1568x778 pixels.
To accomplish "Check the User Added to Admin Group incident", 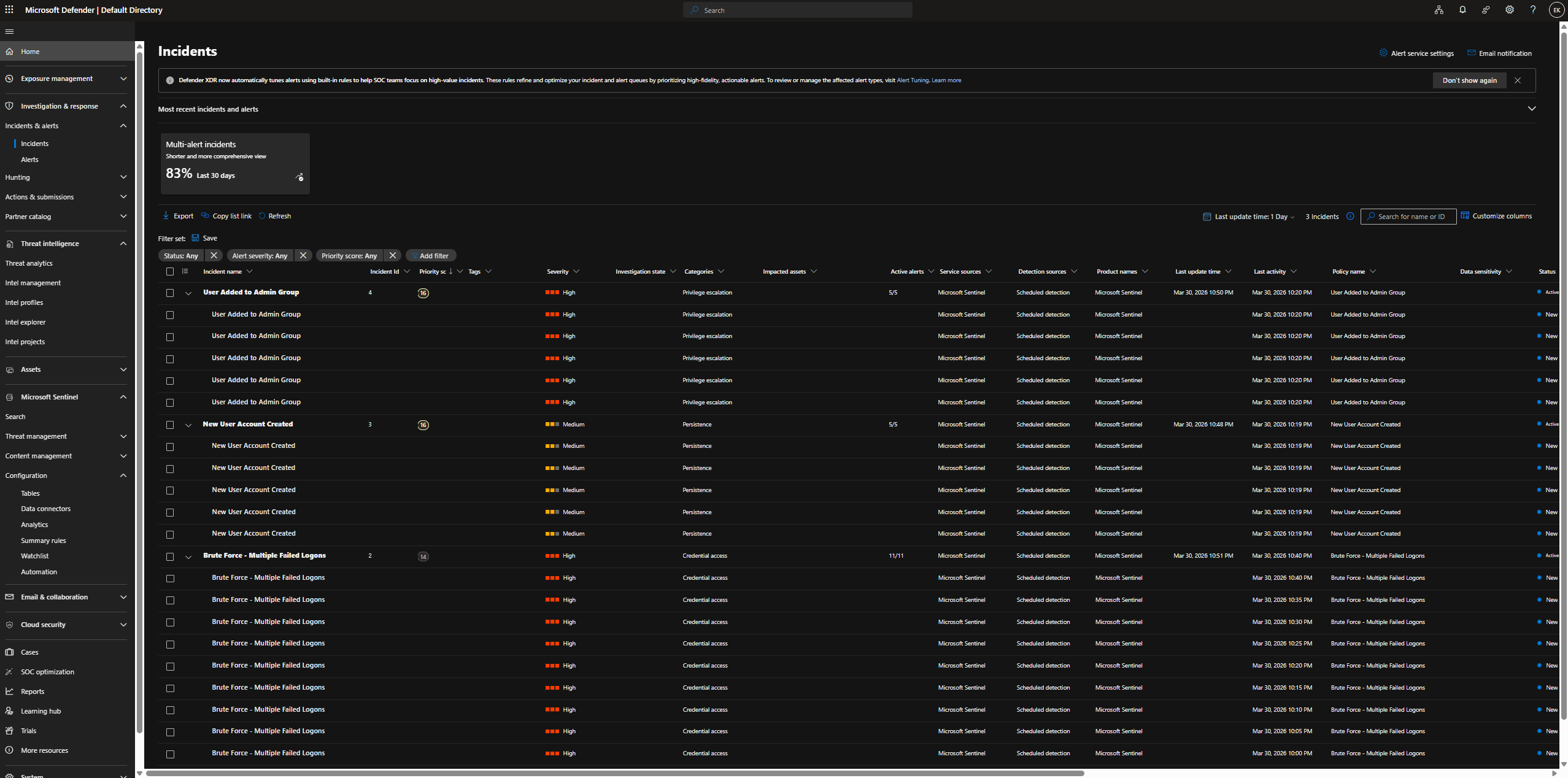I will pyautogui.click(x=170, y=293).
